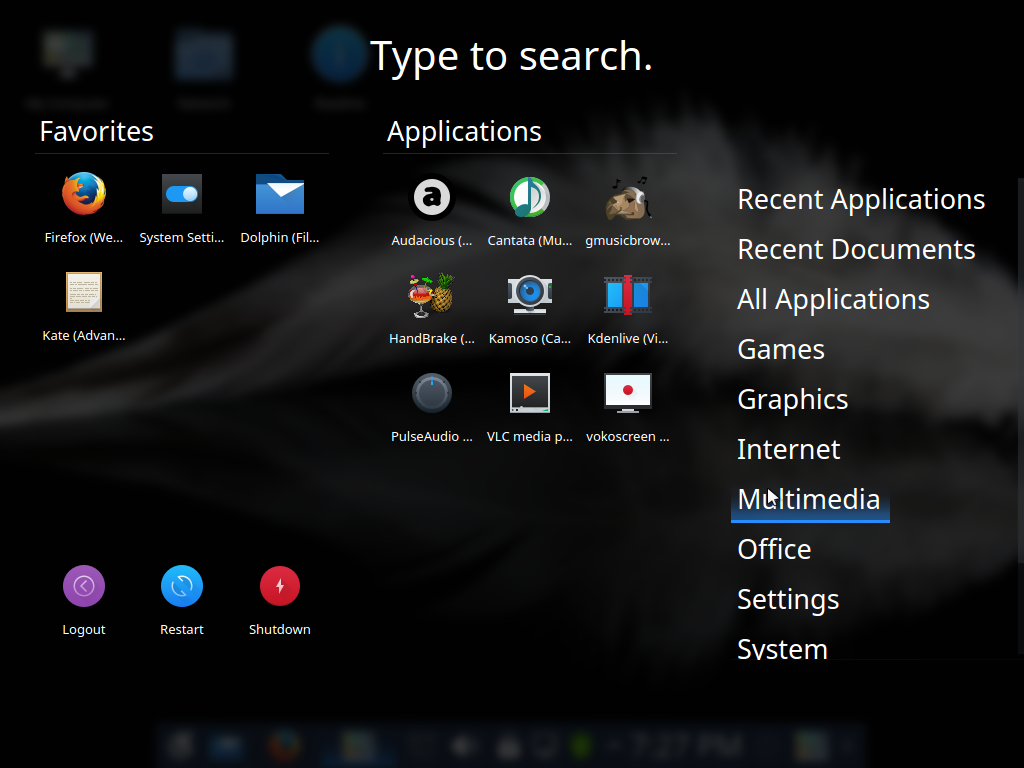Start vokoscreen screen recorder
The image size is (1024, 768).
tap(628, 393)
